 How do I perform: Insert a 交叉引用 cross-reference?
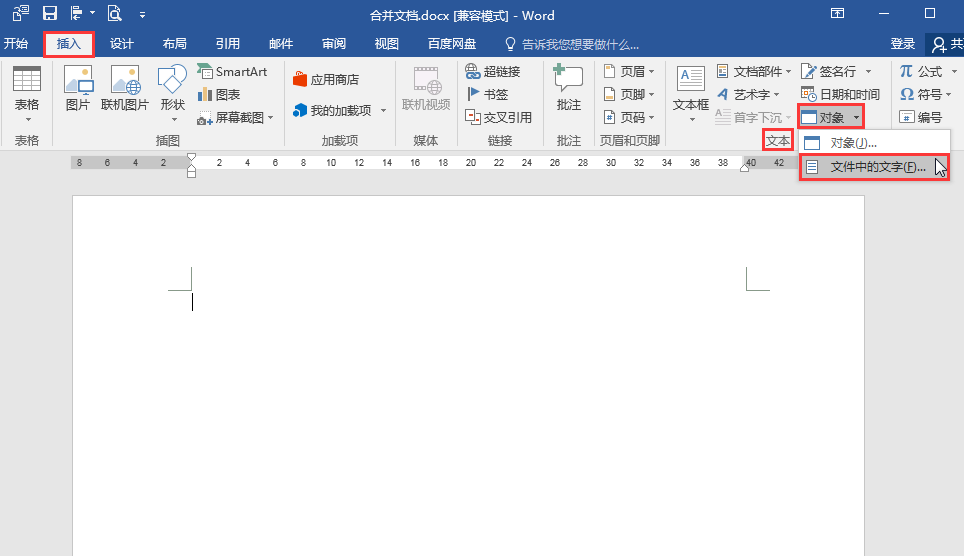point(499,117)
